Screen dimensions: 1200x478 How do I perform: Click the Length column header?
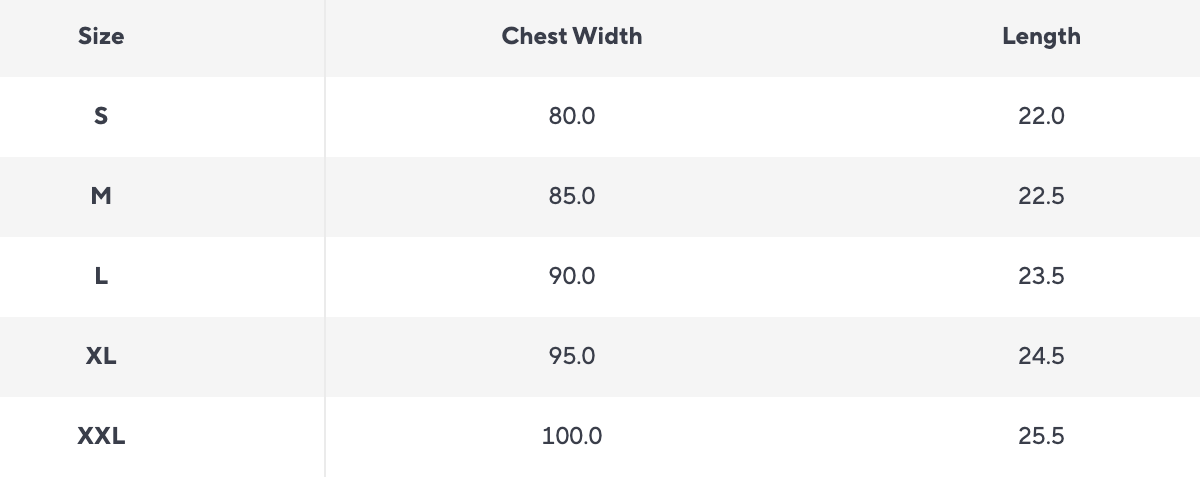[1041, 37]
